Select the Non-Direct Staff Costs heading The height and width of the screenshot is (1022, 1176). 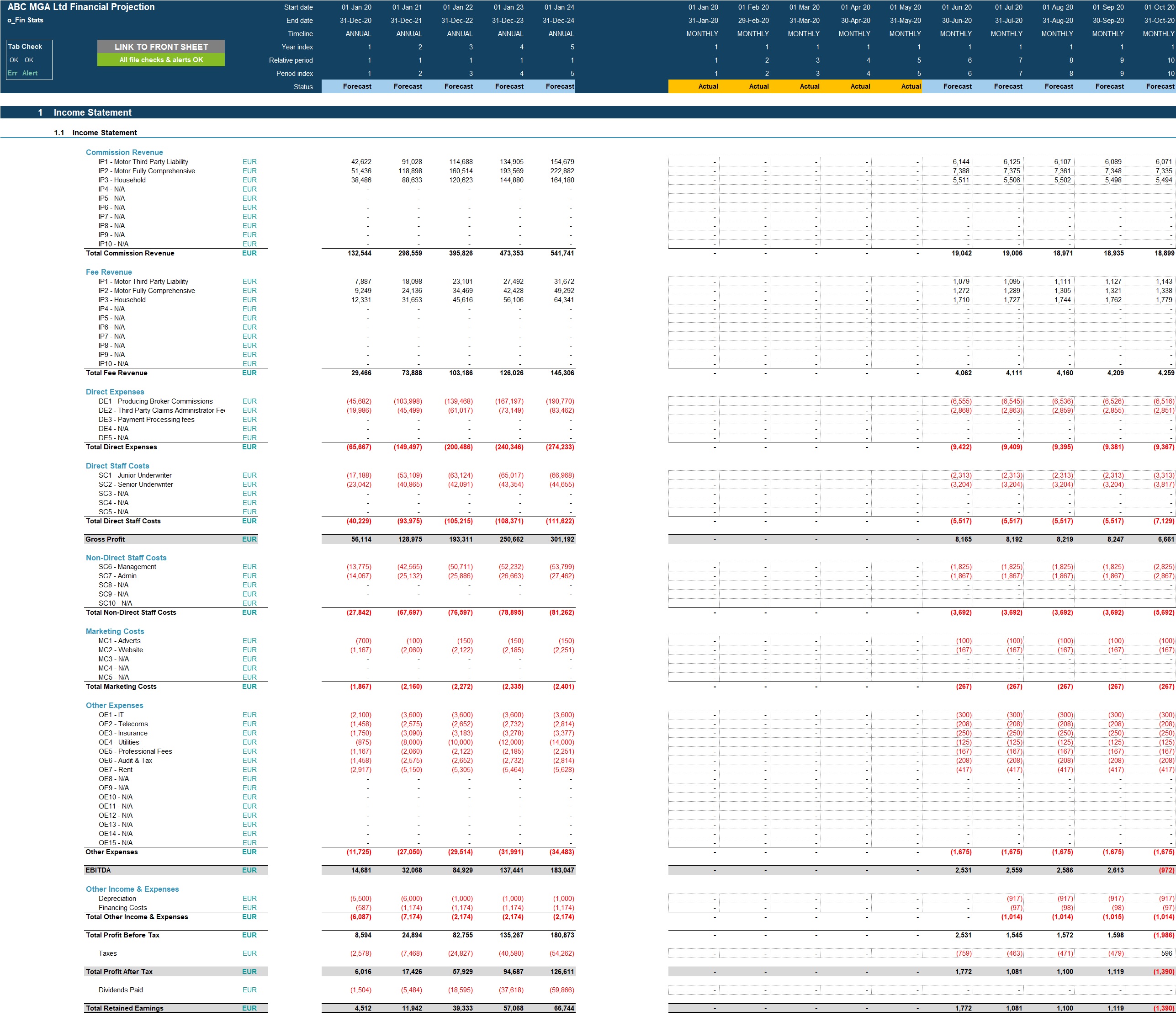point(126,558)
